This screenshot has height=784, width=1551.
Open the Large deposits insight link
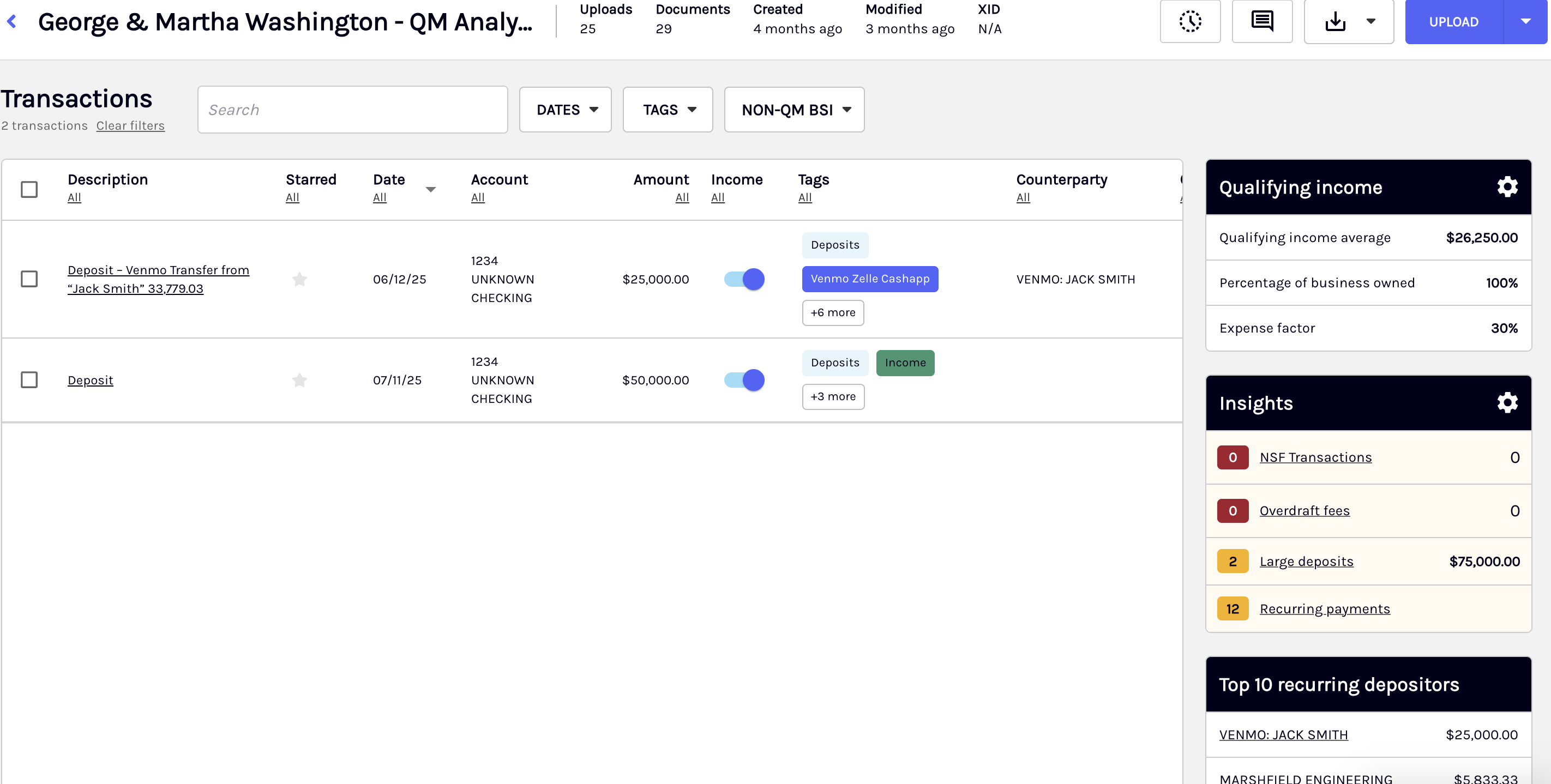click(x=1306, y=561)
